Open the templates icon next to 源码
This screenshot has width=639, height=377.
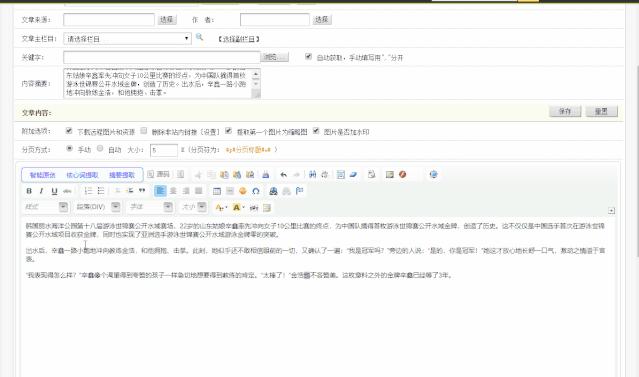pos(181,174)
